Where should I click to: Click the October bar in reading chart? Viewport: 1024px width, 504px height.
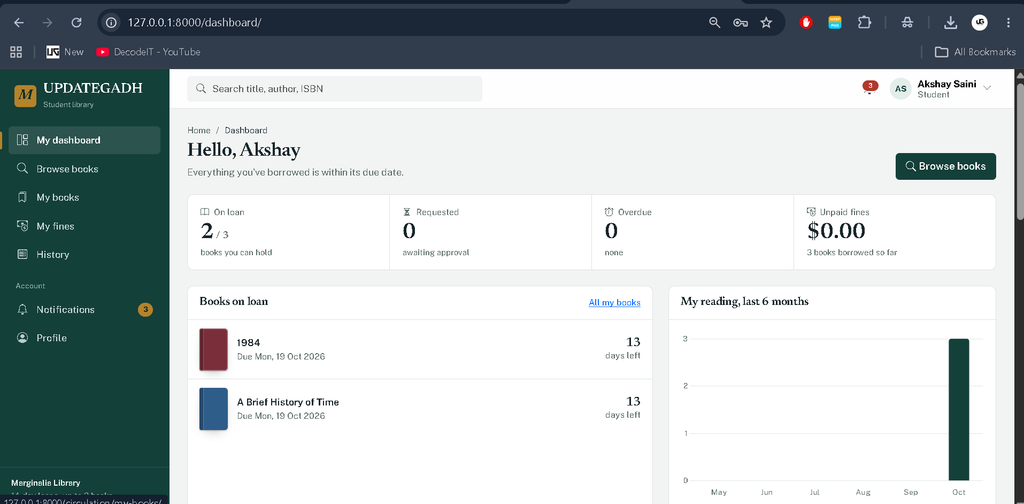(x=959, y=409)
